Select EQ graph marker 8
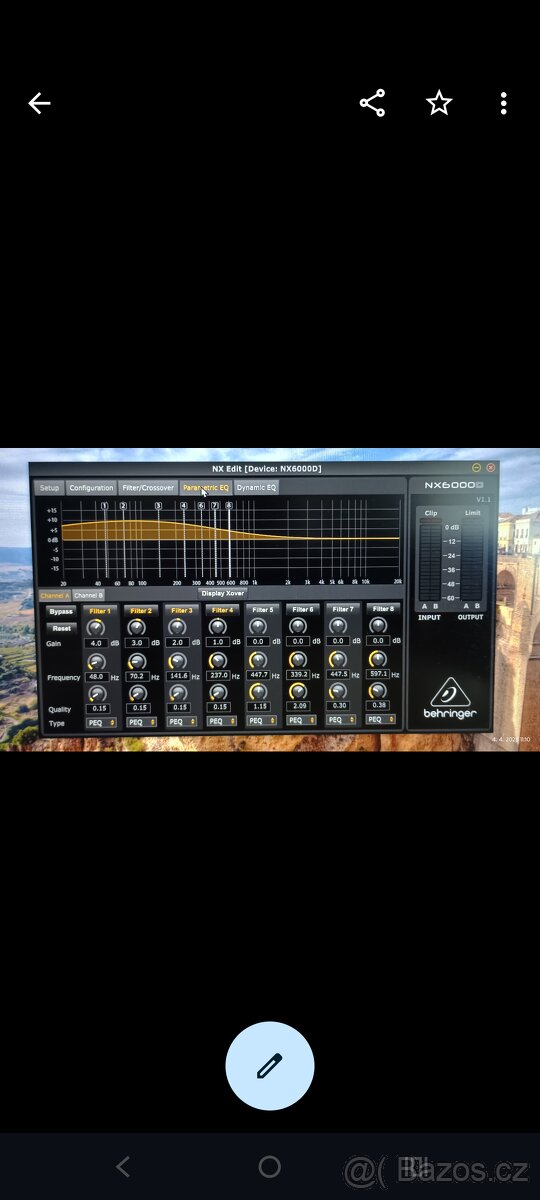The height and width of the screenshot is (1200, 540). click(x=229, y=506)
